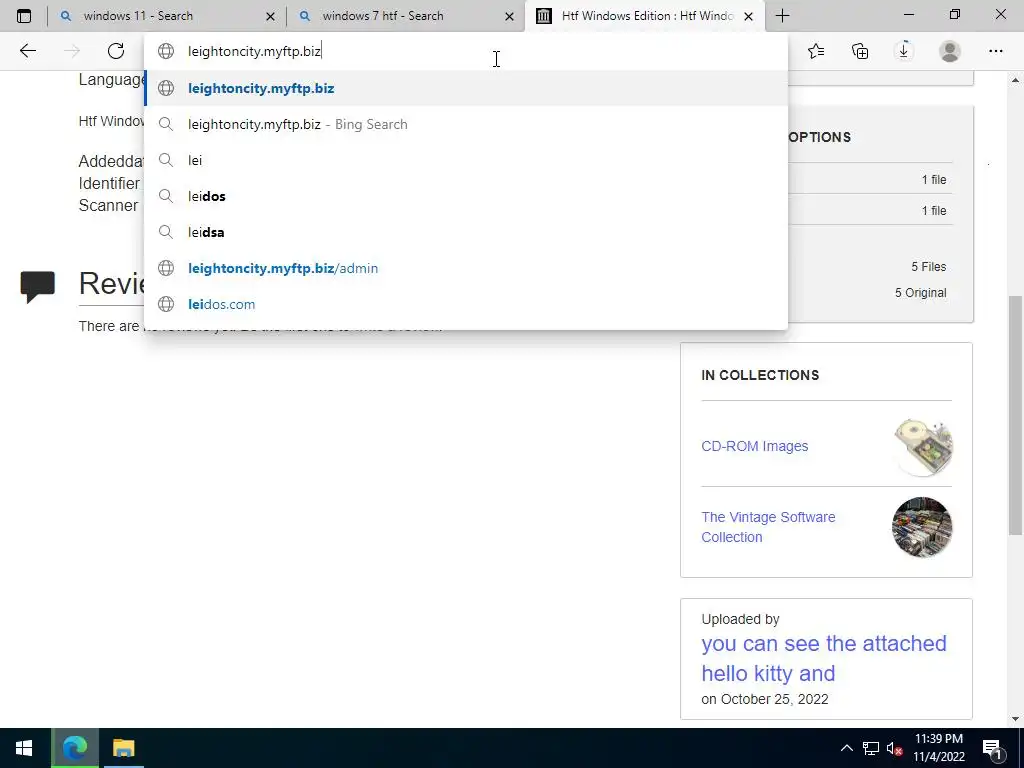The width and height of the screenshot is (1024, 768).
Task: Close the windows 7 htf - Search tab
Action: point(509,16)
